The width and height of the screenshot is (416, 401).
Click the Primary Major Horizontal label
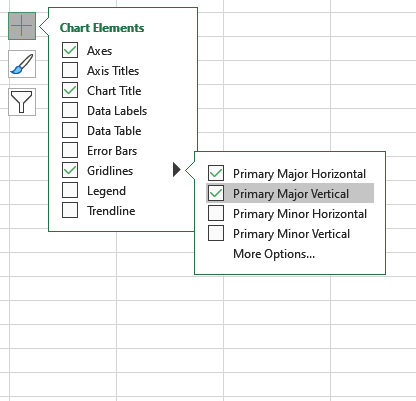click(x=299, y=174)
